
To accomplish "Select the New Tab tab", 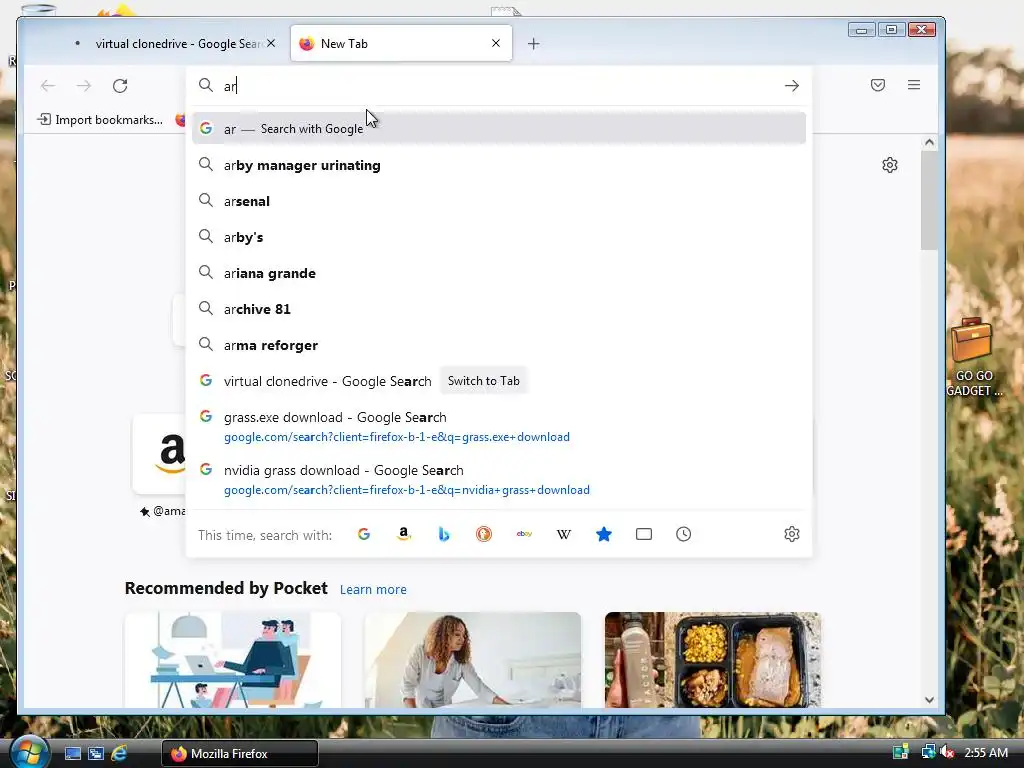I will [401, 44].
